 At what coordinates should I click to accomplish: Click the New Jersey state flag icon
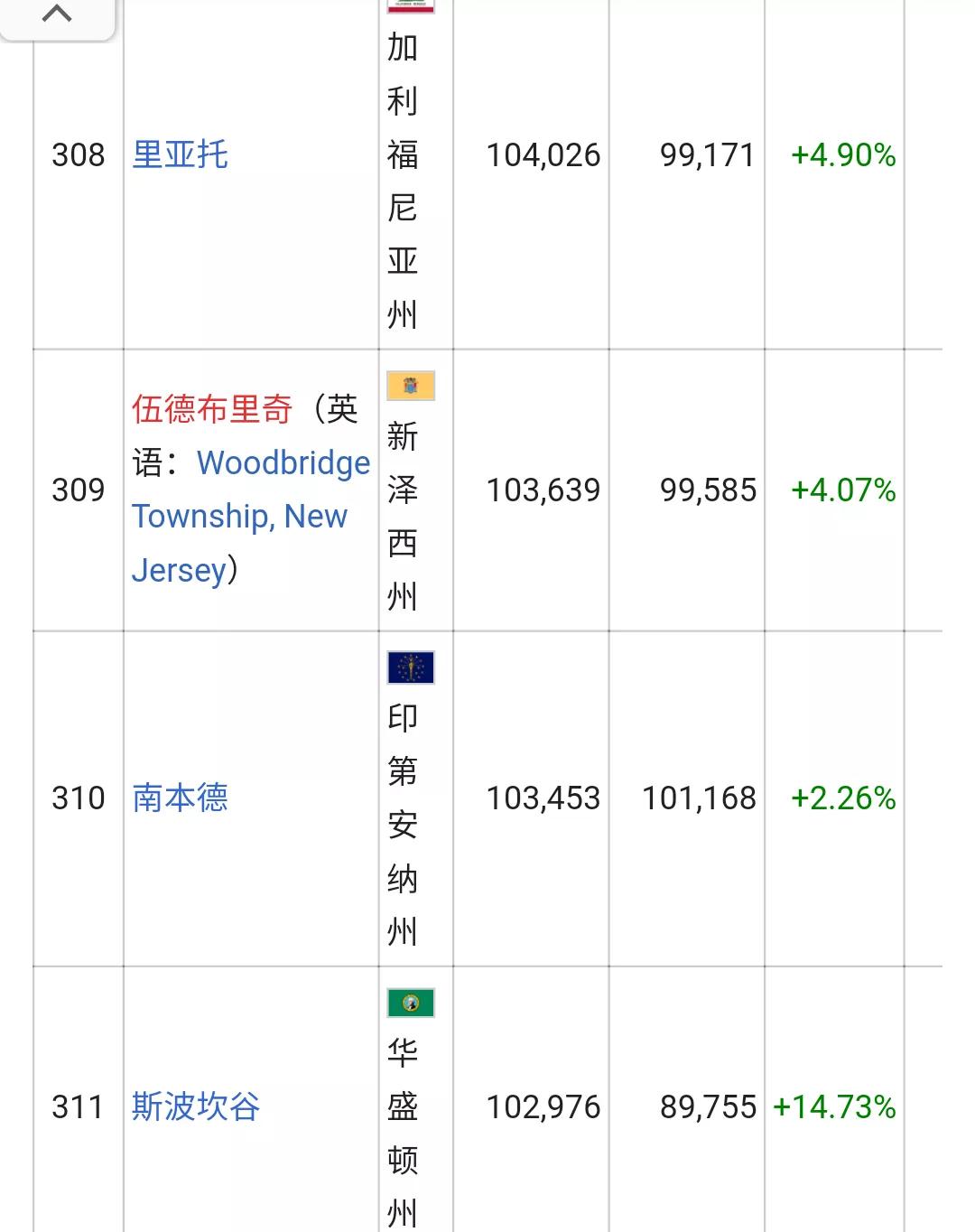coord(411,386)
